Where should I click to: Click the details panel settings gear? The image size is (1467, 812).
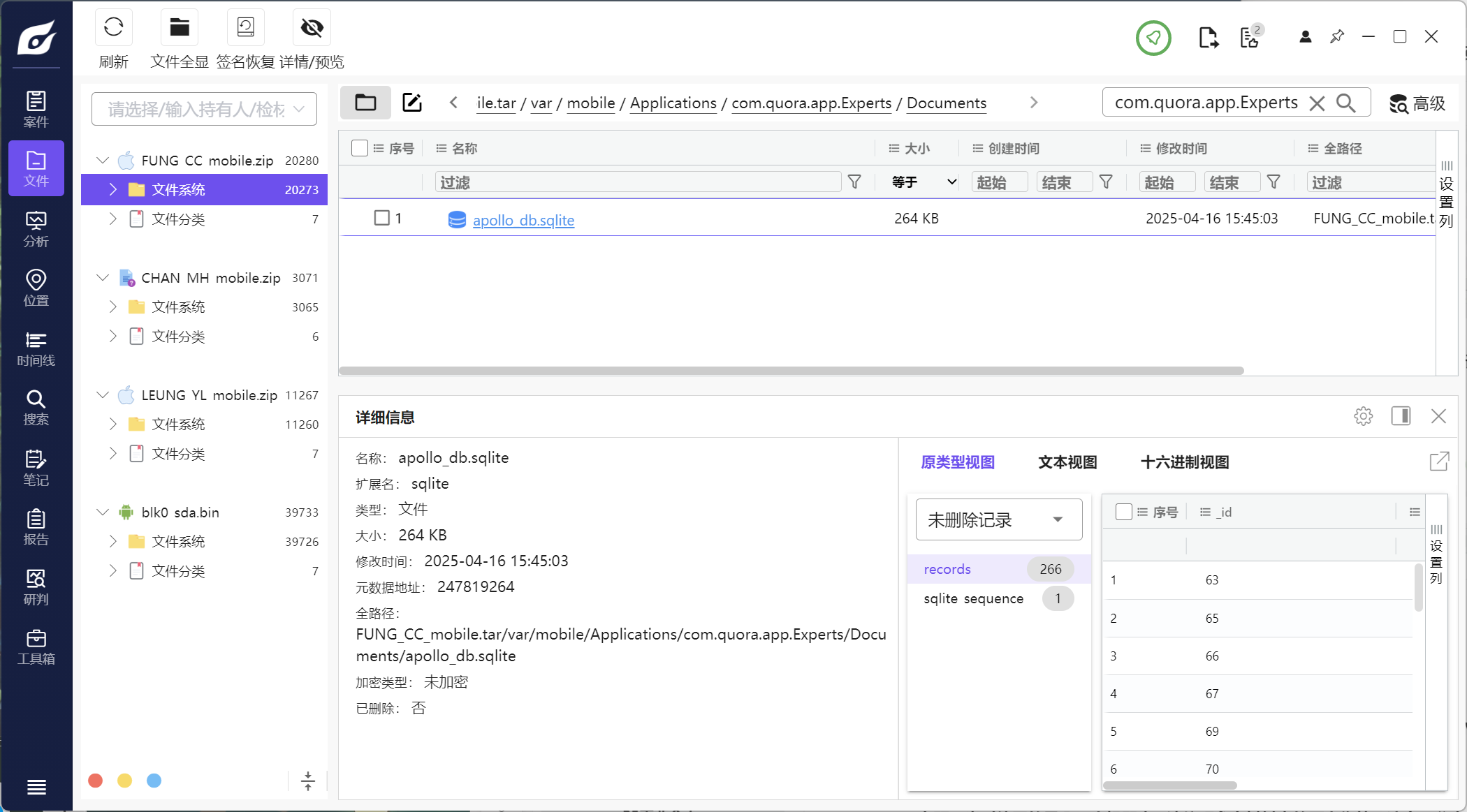[x=1363, y=417]
